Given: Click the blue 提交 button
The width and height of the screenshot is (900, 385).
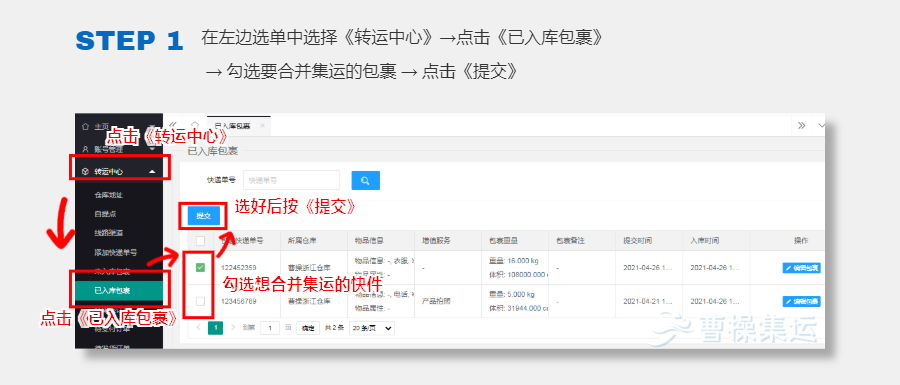Looking at the screenshot, I should tap(204, 216).
